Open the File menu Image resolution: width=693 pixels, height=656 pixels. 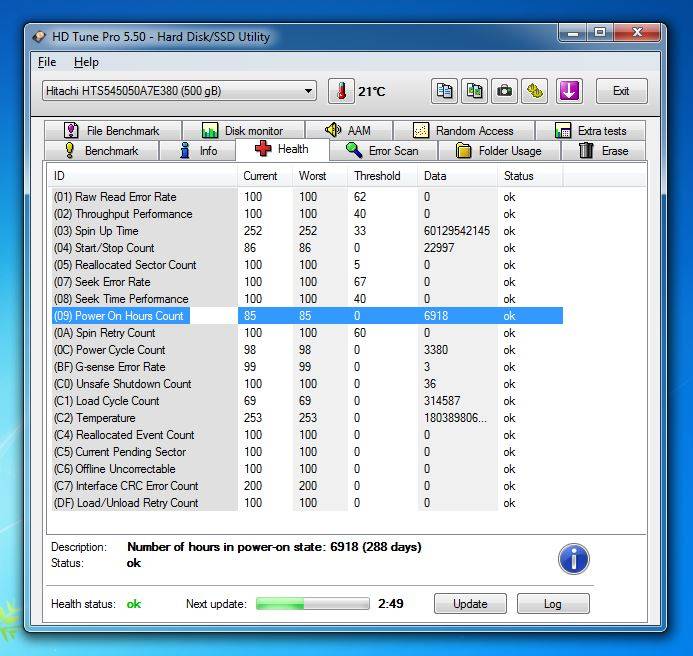[47, 62]
